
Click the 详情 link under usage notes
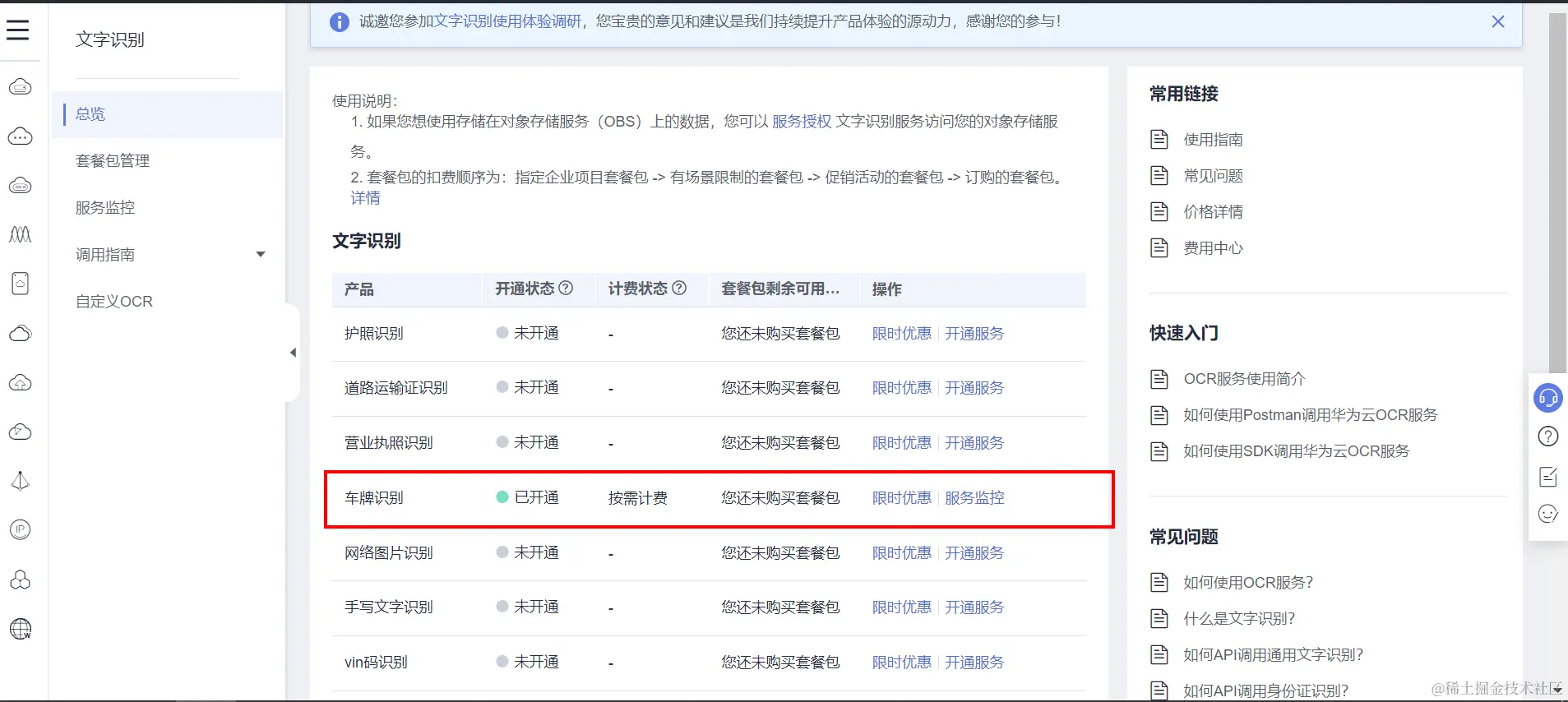pos(365,198)
